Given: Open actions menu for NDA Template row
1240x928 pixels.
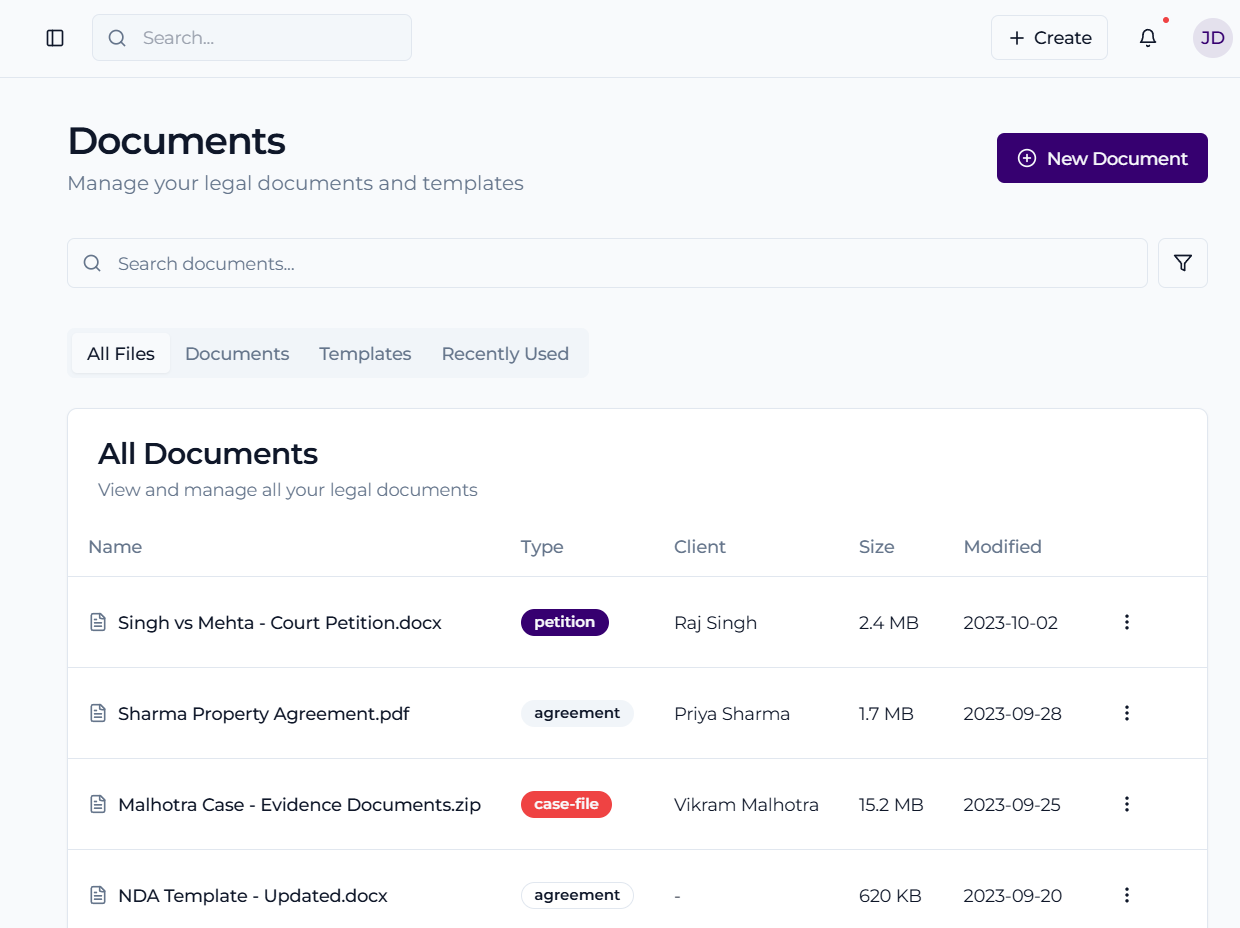Looking at the screenshot, I should pos(1126,895).
